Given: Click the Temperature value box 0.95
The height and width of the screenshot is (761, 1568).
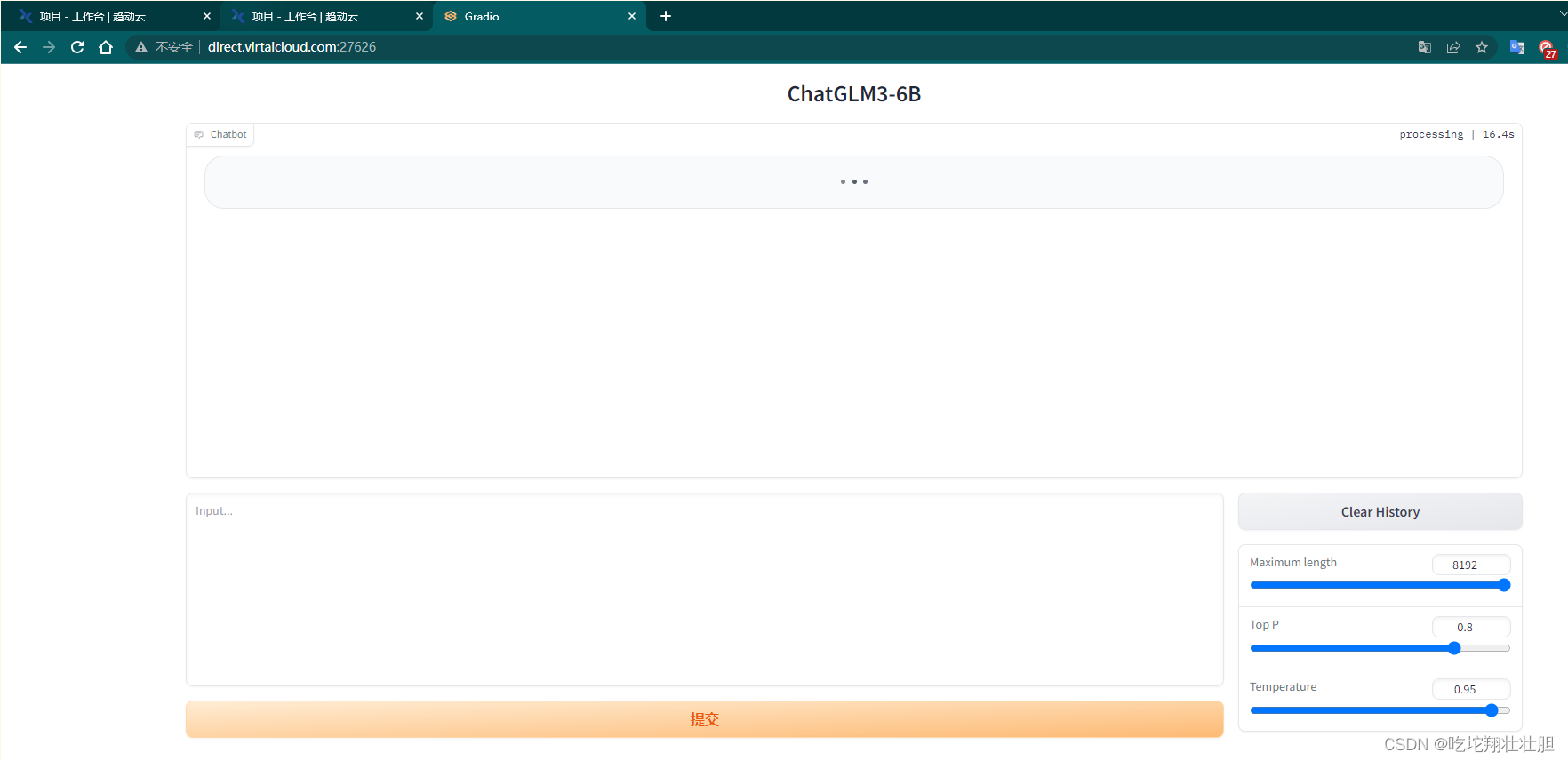Looking at the screenshot, I should (1470, 689).
